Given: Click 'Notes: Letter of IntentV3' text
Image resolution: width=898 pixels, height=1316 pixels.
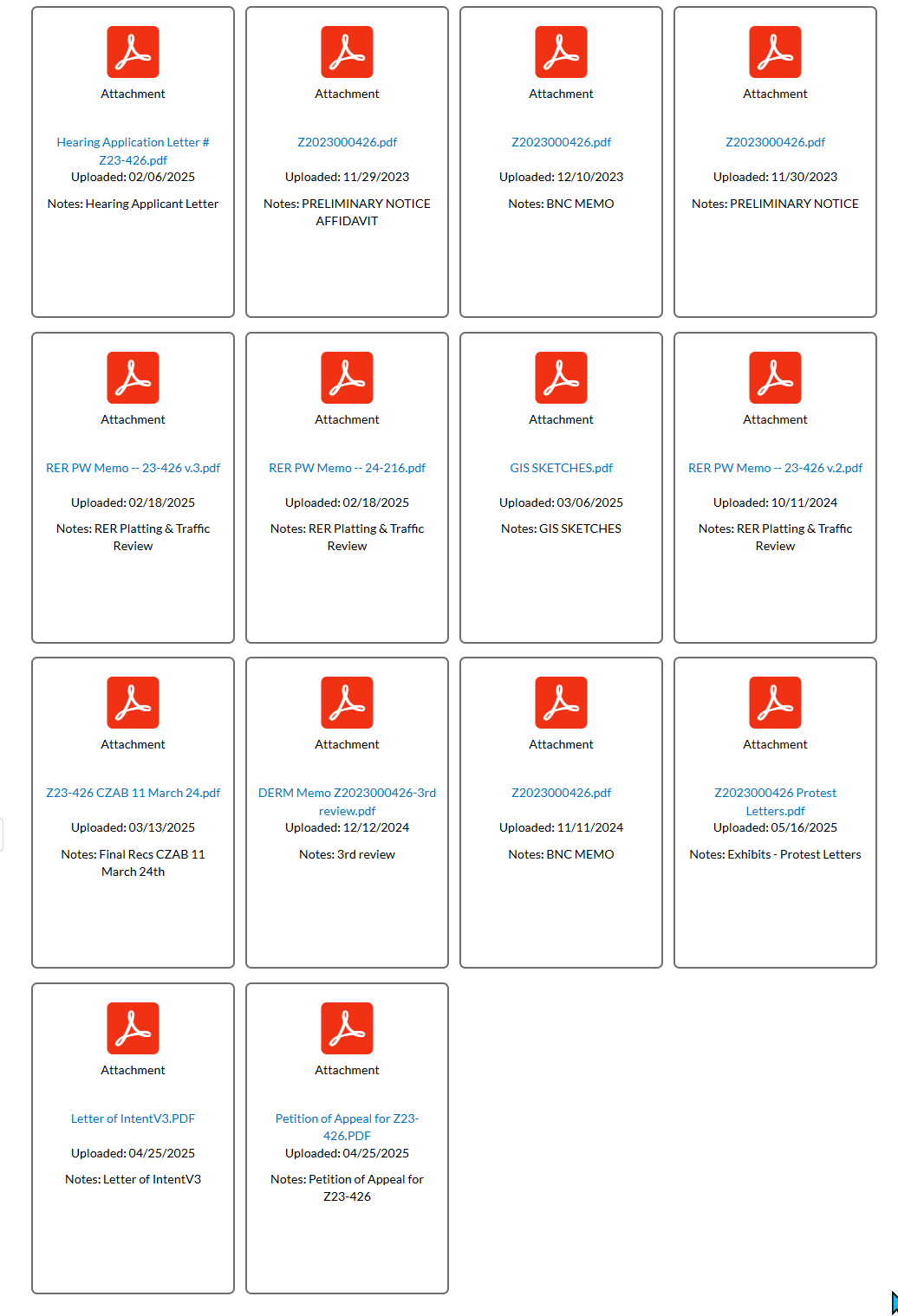Looking at the screenshot, I should pos(133,1179).
